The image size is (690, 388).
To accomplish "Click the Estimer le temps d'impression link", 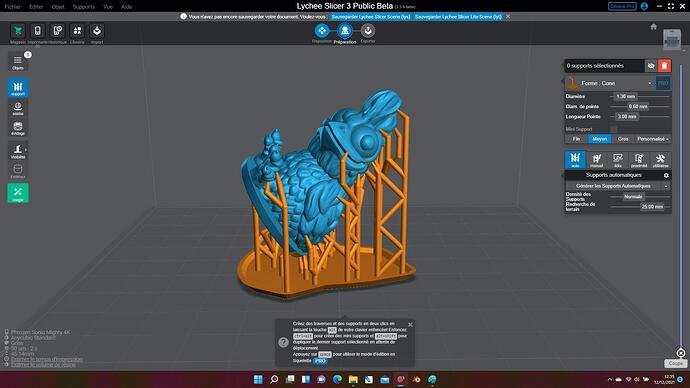I will [x=47, y=359].
